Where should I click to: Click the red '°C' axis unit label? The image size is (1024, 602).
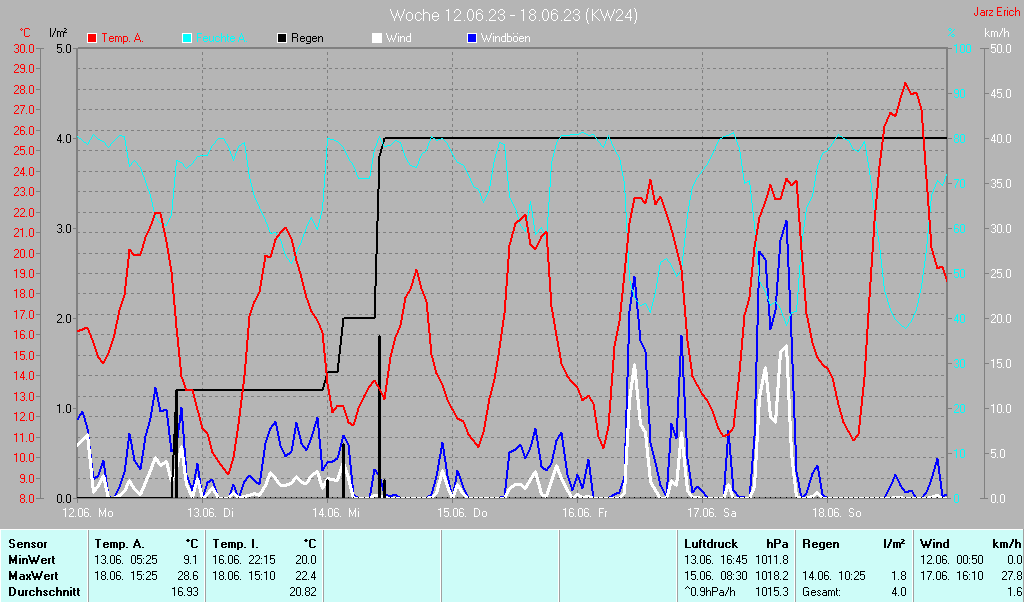25,33
